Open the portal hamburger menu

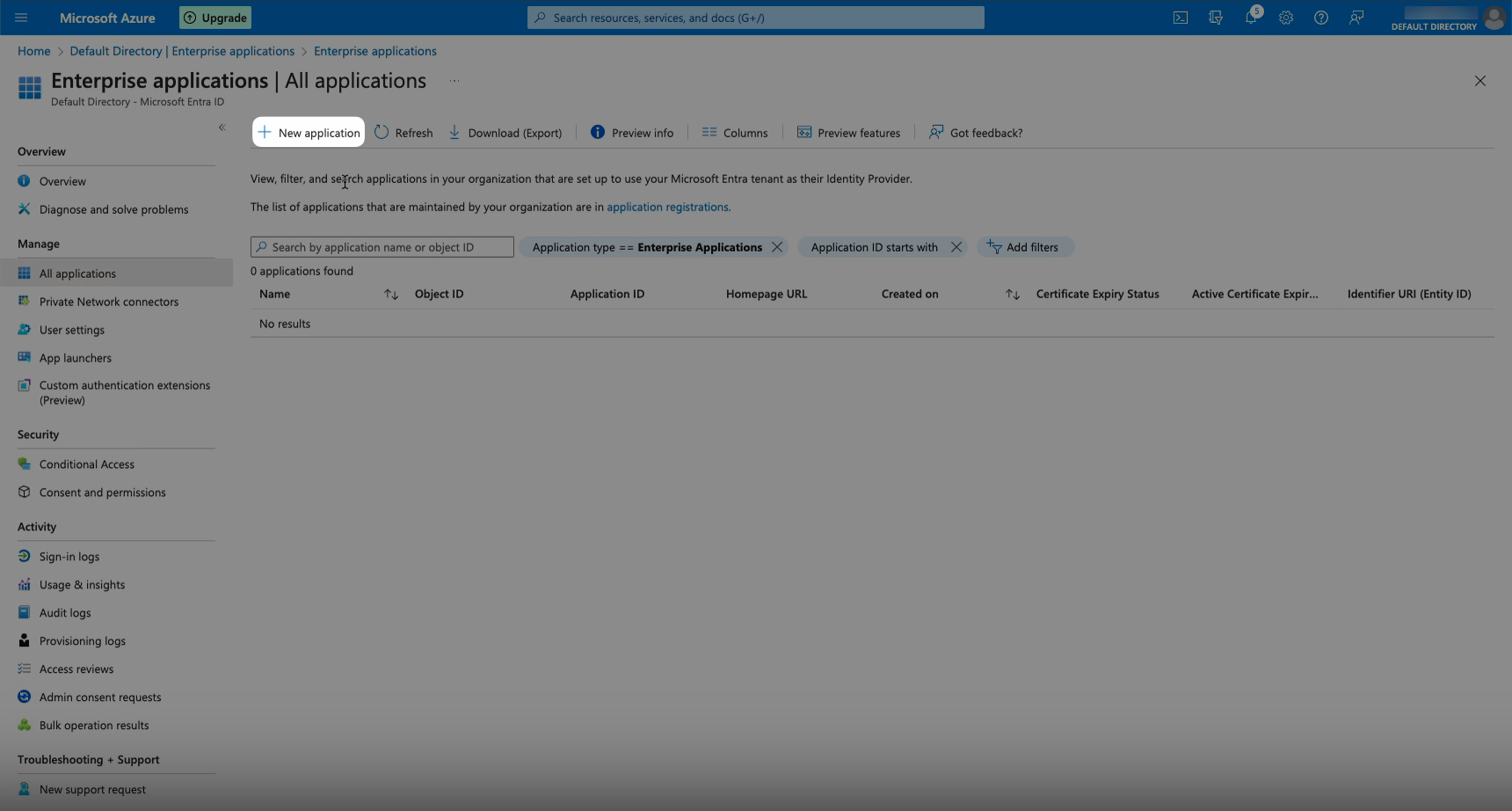pos(21,18)
